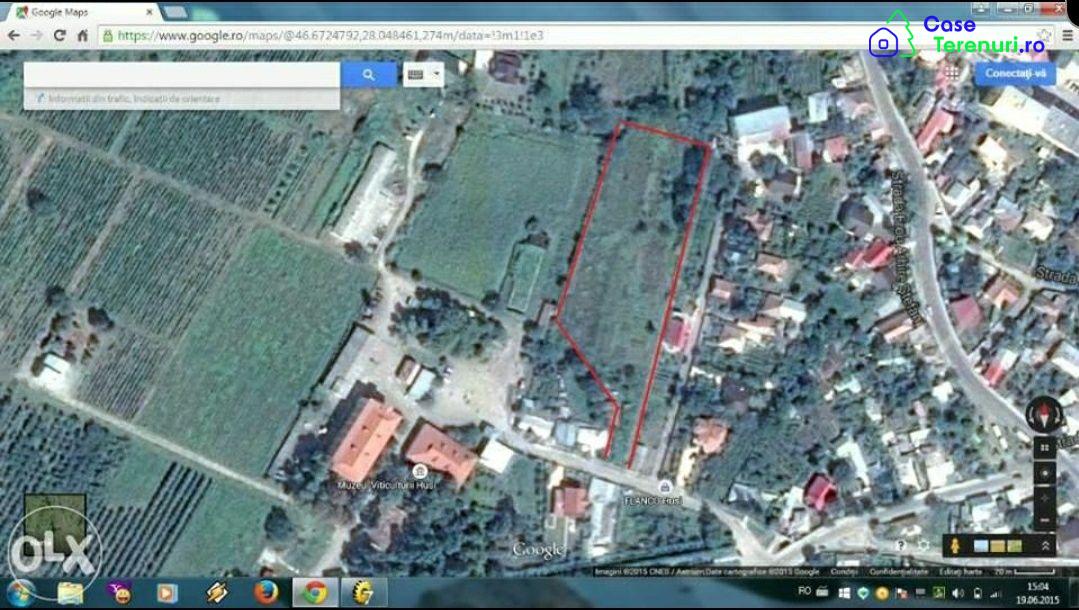
Task: Click the compass to reset map orientation
Action: click(x=1043, y=413)
